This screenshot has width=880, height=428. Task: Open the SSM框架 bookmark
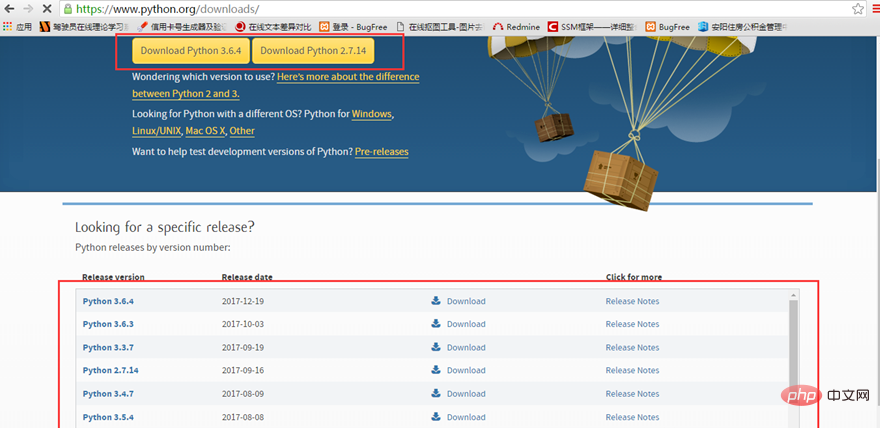click(x=592, y=26)
